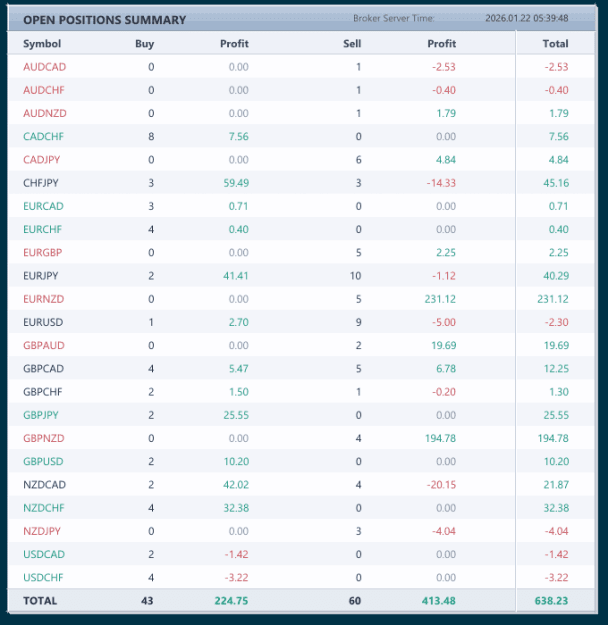608x625 pixels.
Task: Click NZDCAD sell profit -20.15
Action: [x=441, y=485]
